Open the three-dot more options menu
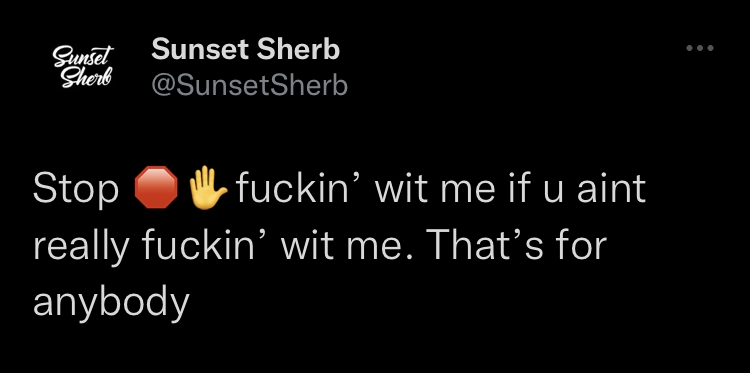This screenshot has height=373, width=750. tap(700, 48)
